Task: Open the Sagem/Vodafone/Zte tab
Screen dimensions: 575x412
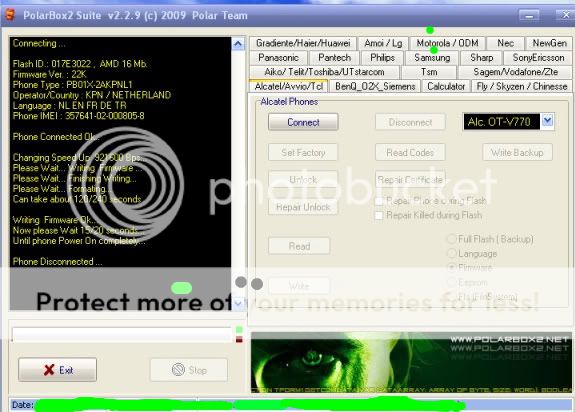Action: pyautogui.click(x=515, y=72)
